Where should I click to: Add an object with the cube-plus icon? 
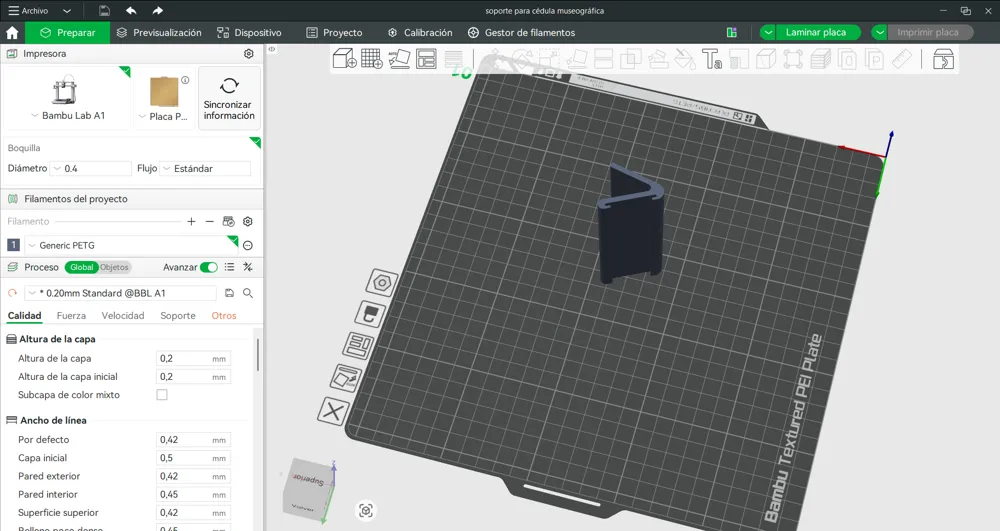tap(344, 59)
